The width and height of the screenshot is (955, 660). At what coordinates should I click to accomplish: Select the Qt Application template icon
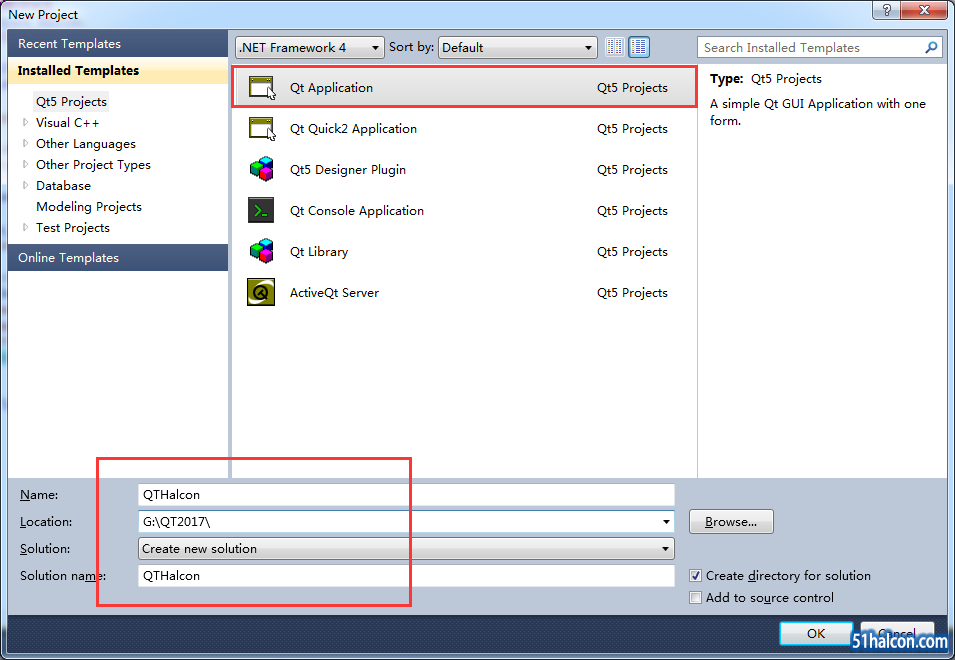coord(262,87)
